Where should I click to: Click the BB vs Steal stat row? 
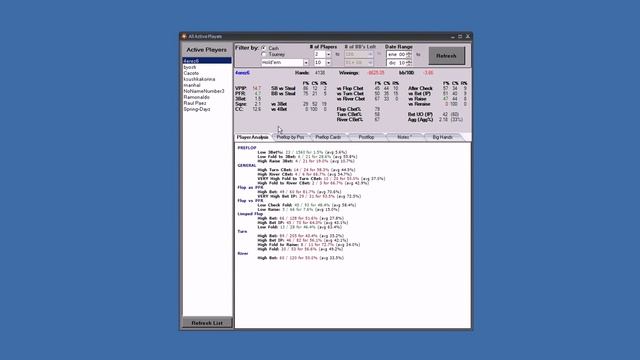tap(299, 93)
